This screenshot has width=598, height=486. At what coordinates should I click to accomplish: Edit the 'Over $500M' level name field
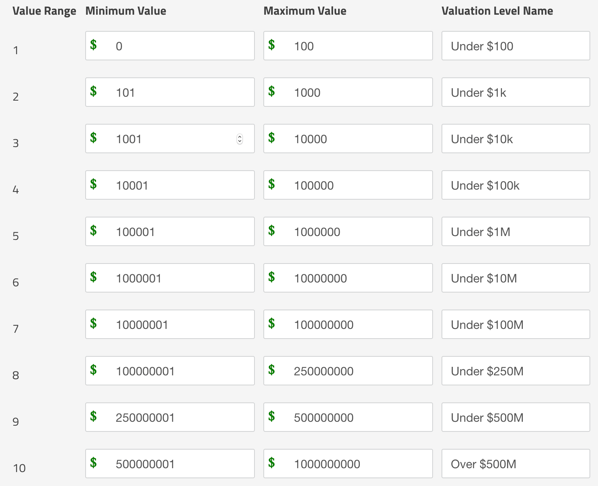point(516,464)
